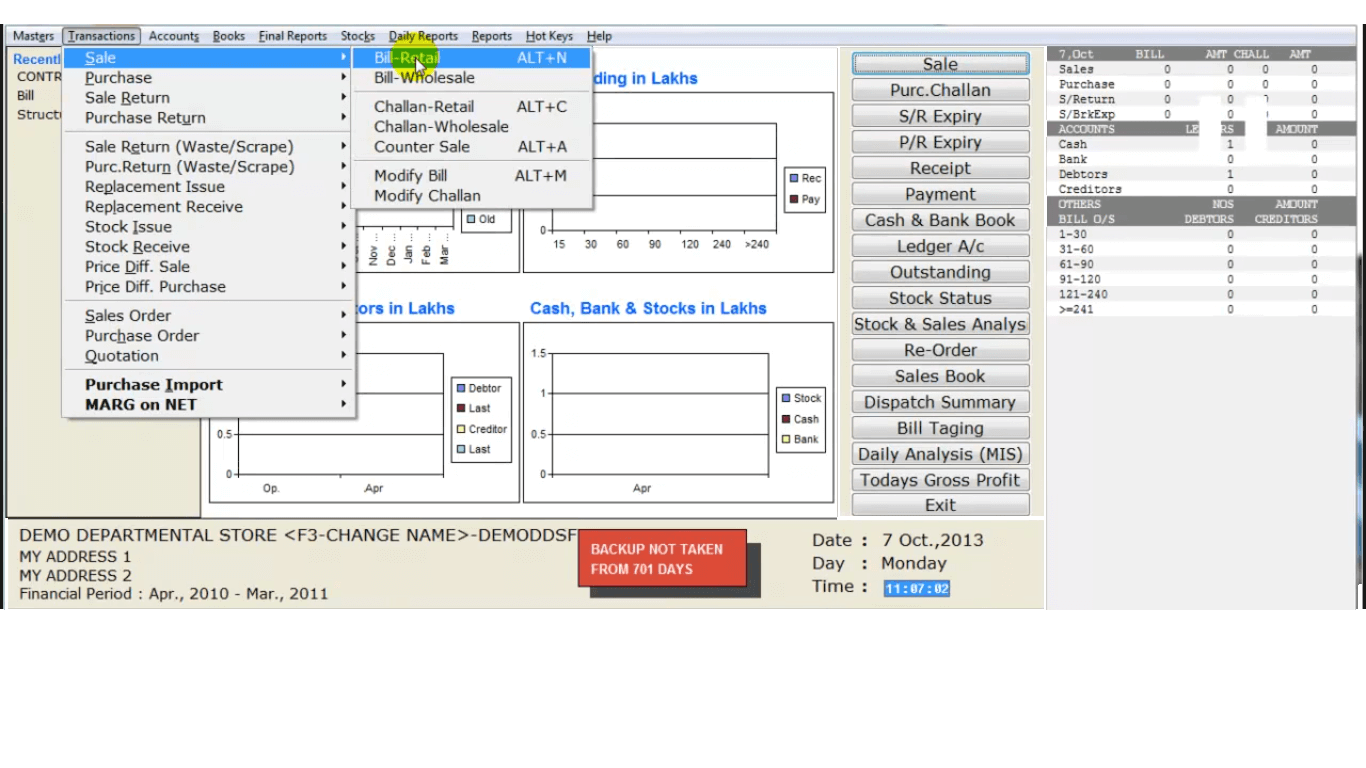Click the '31-60' bill outstanding row
1366x768 pixels.
(1200, 249)
